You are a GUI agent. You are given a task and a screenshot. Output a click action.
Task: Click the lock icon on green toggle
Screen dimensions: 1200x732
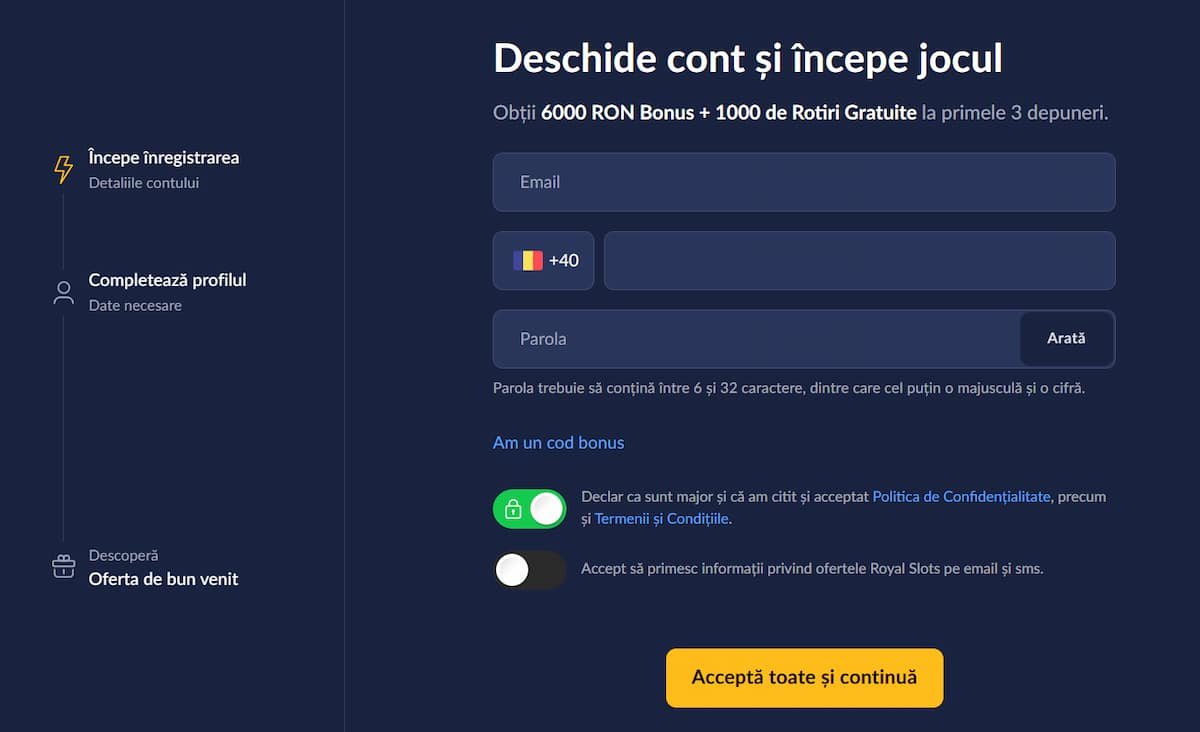(513, 510)
